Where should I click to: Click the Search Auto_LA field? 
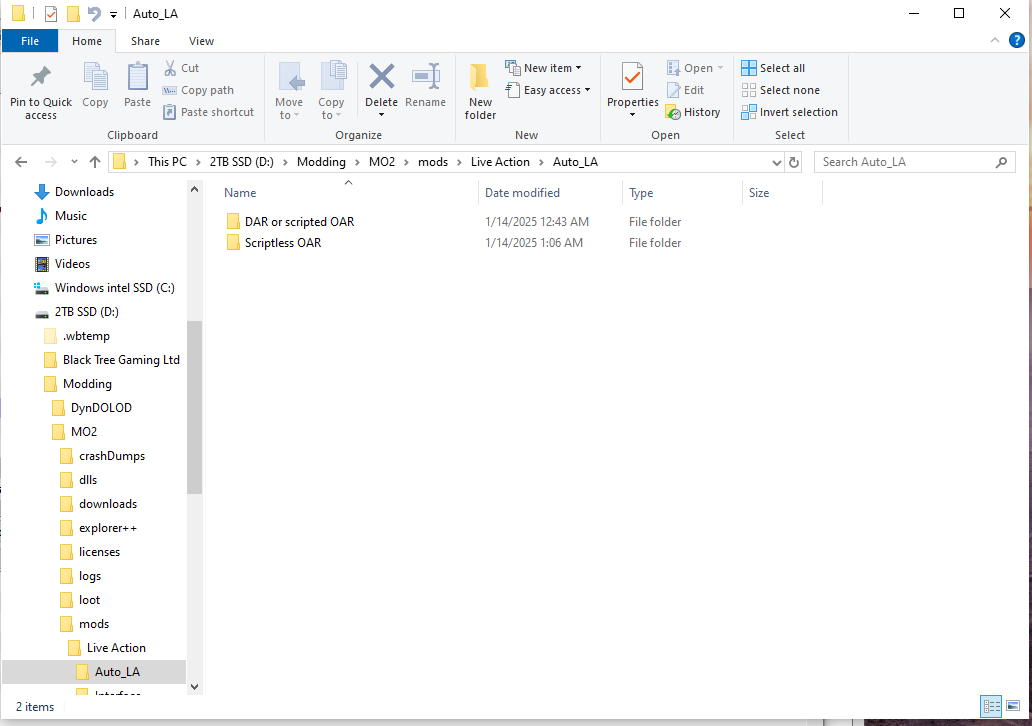point(914,162)
